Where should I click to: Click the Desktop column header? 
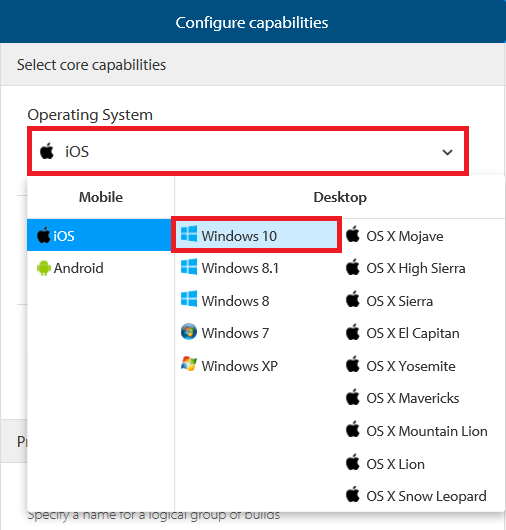[340, 197]
